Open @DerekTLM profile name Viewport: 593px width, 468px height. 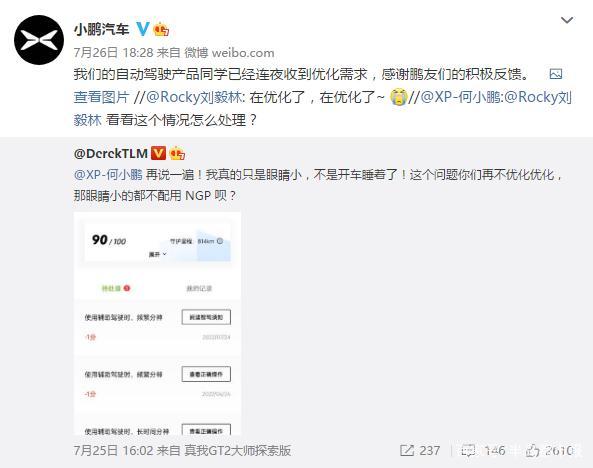click(x=111, y=154)
